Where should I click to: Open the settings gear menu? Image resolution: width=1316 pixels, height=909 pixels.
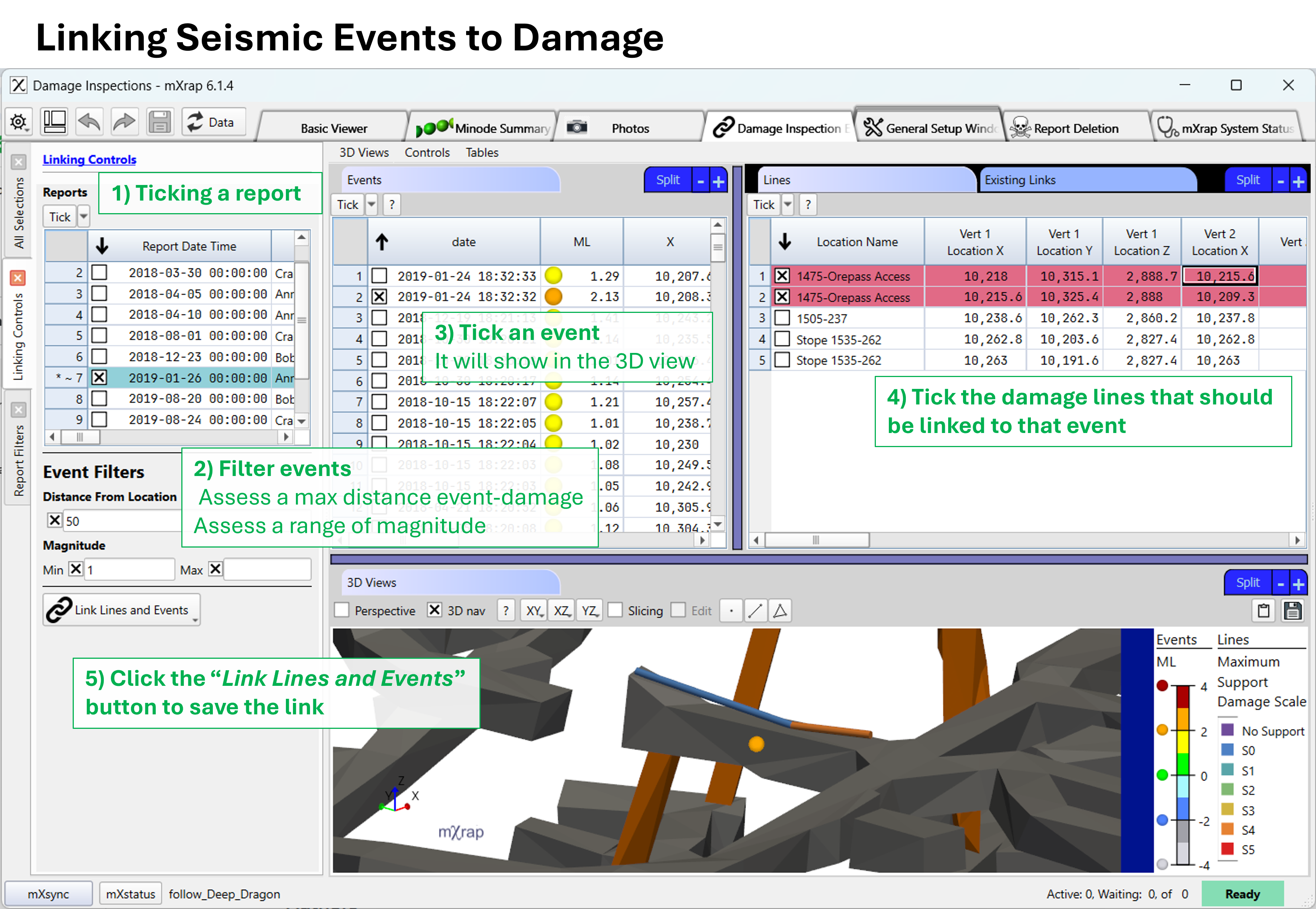click(x=19, y=122)
